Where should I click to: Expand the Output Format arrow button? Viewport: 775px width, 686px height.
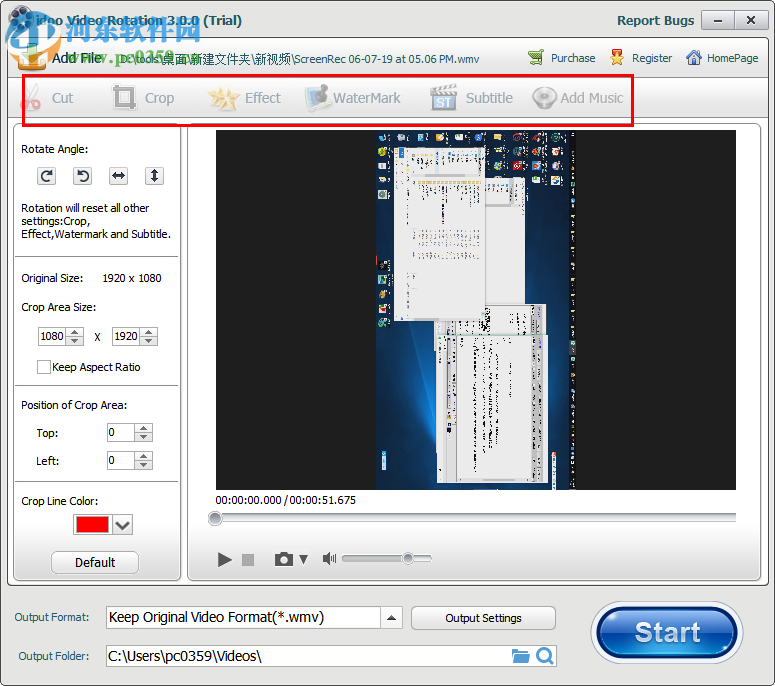391,618
